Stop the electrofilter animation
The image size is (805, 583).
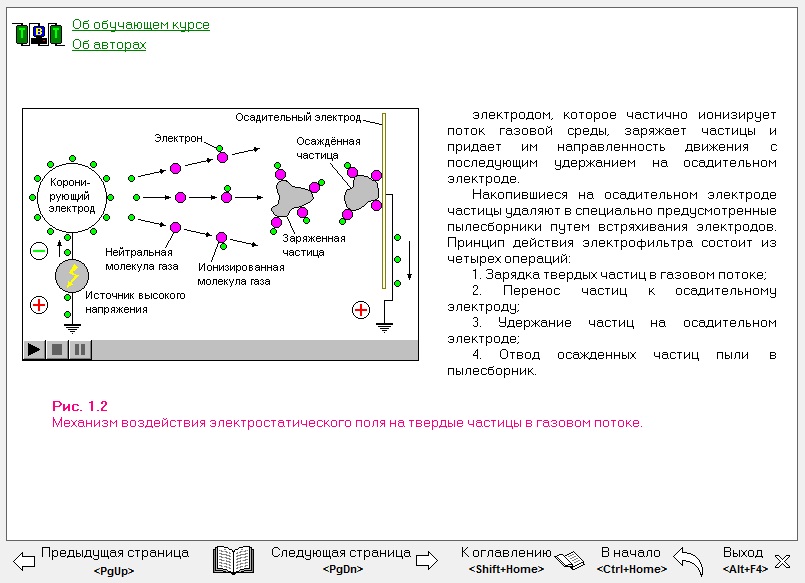point(57,349)
